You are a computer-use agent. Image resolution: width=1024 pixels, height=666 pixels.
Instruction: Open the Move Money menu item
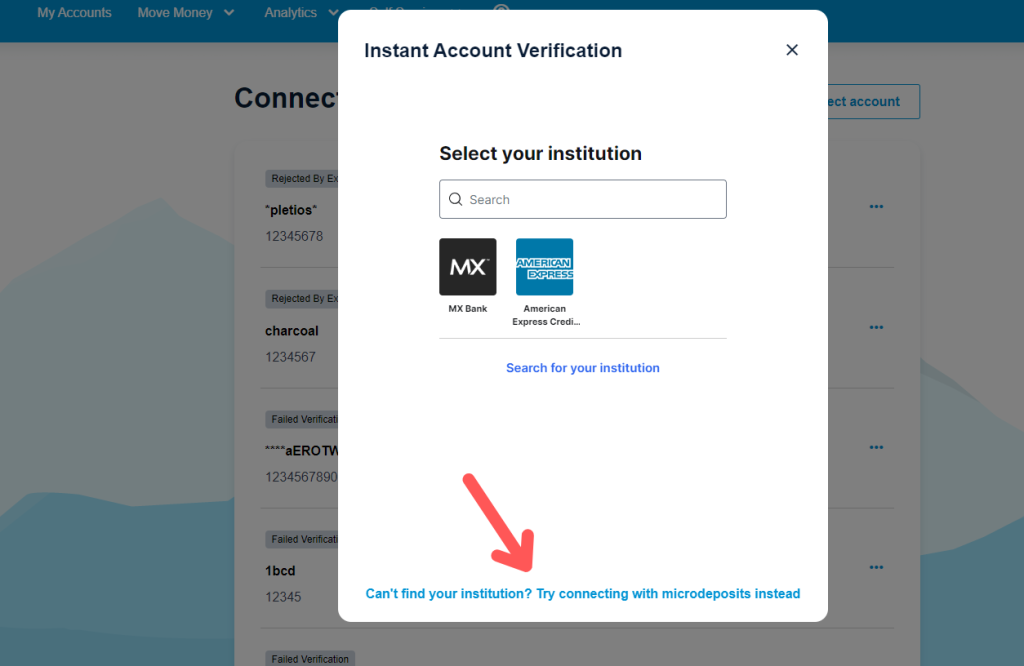pos(175,12)
